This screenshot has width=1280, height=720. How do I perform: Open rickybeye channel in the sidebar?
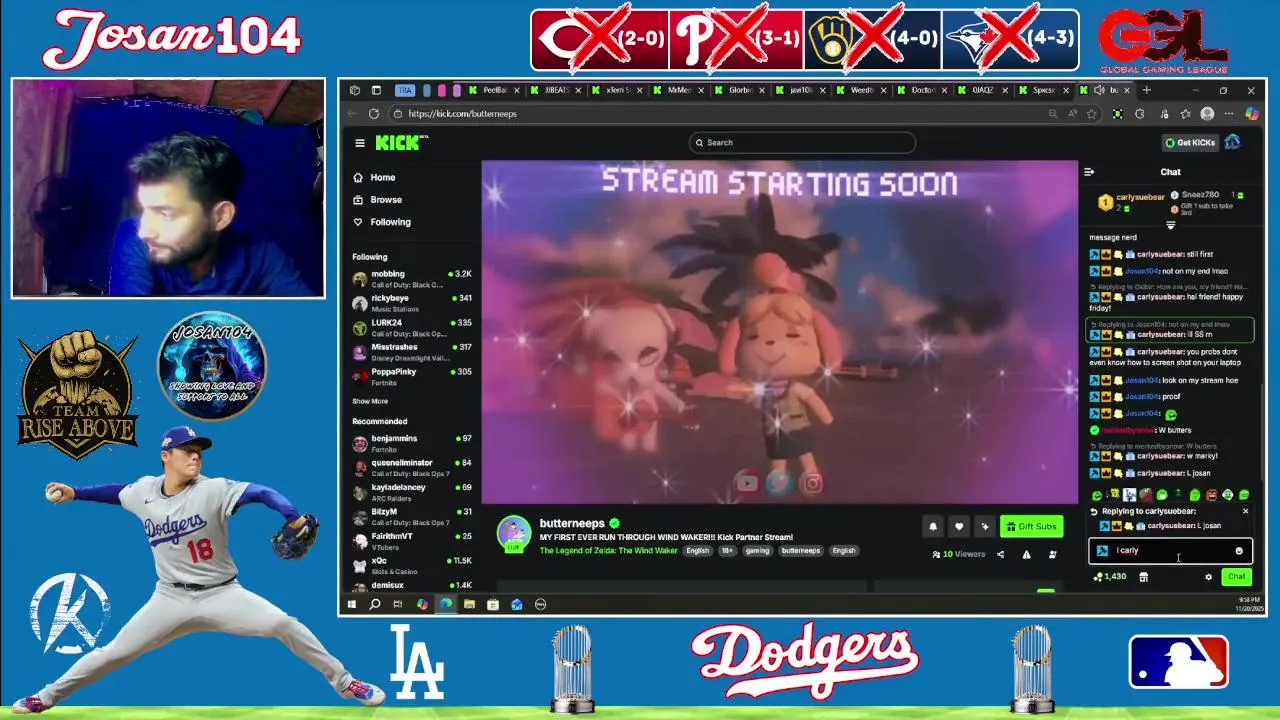point(411,303)
